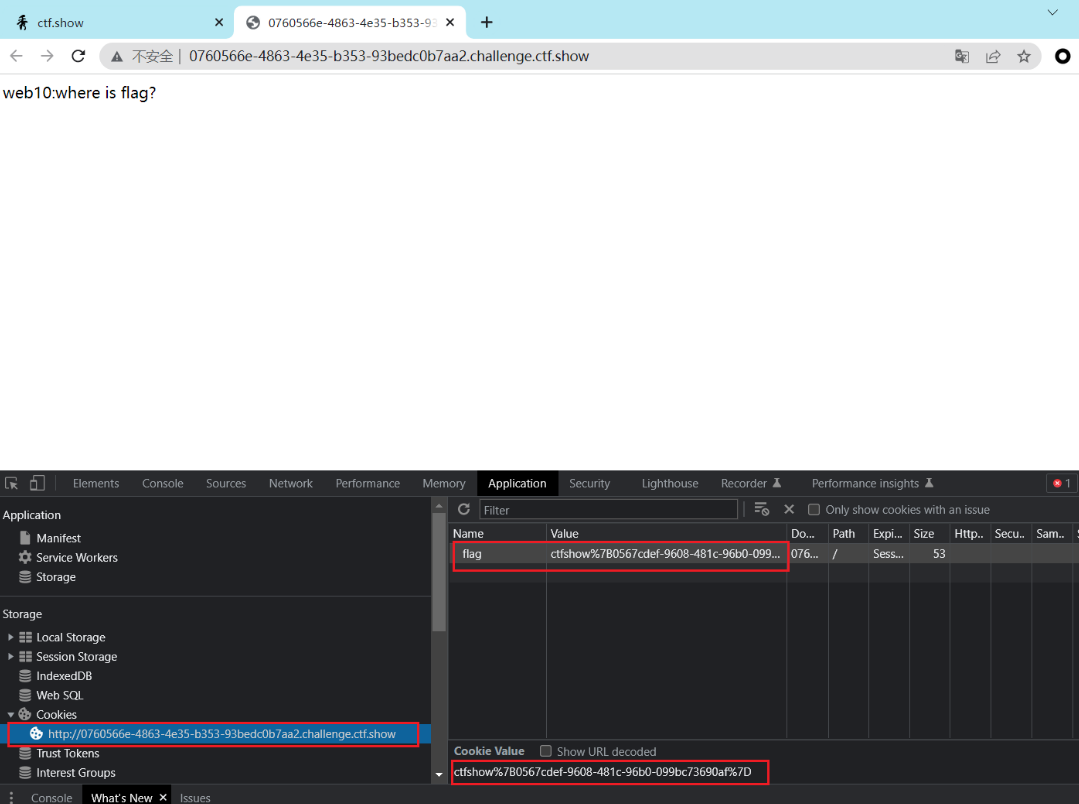The width and height of the screenshot is (1079, 804).
Task: Enable Show URL decoded checkbox
Action: point(546,751)
